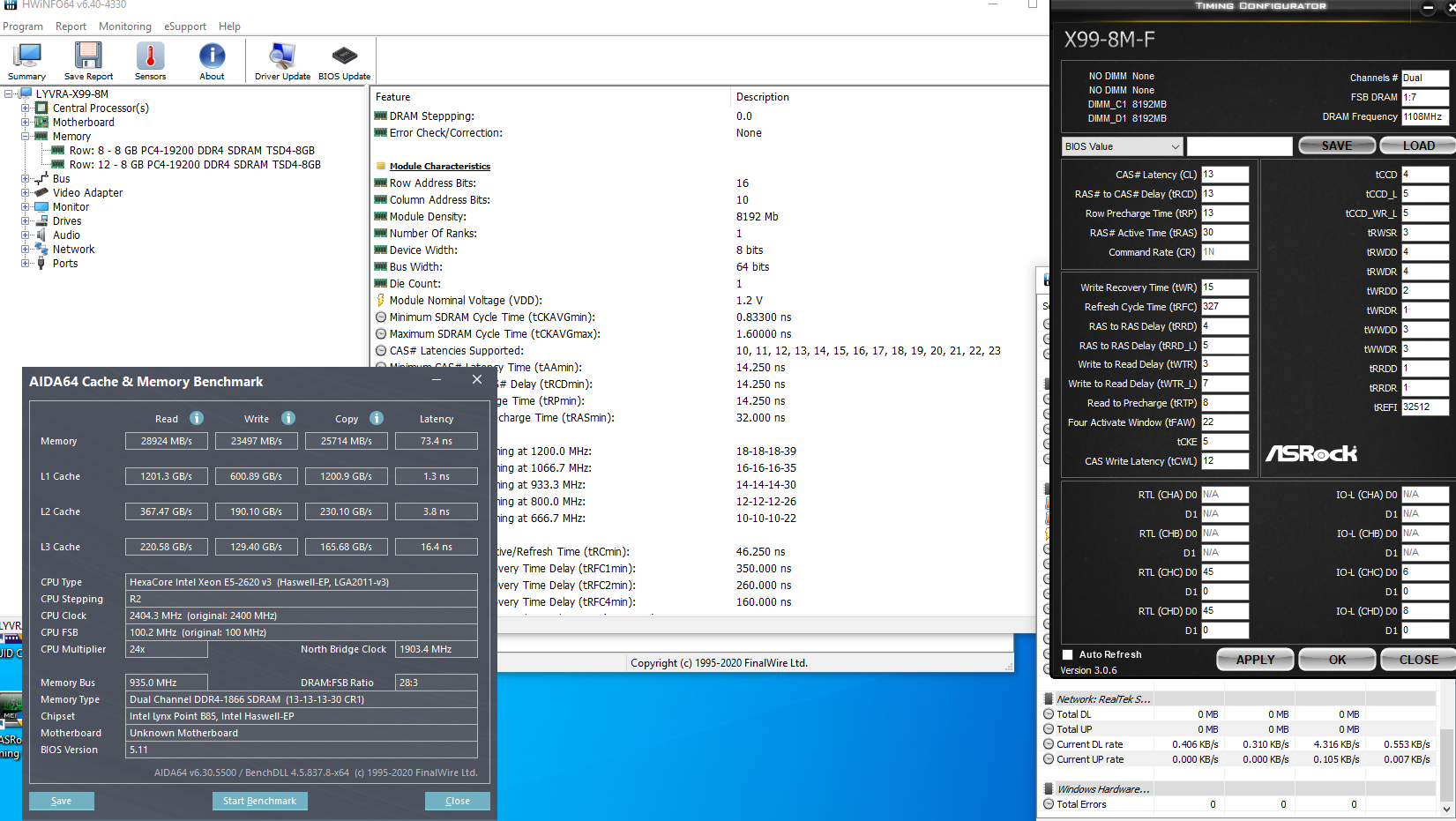
Task: Open the Program menu
Action: coord(23,26)
